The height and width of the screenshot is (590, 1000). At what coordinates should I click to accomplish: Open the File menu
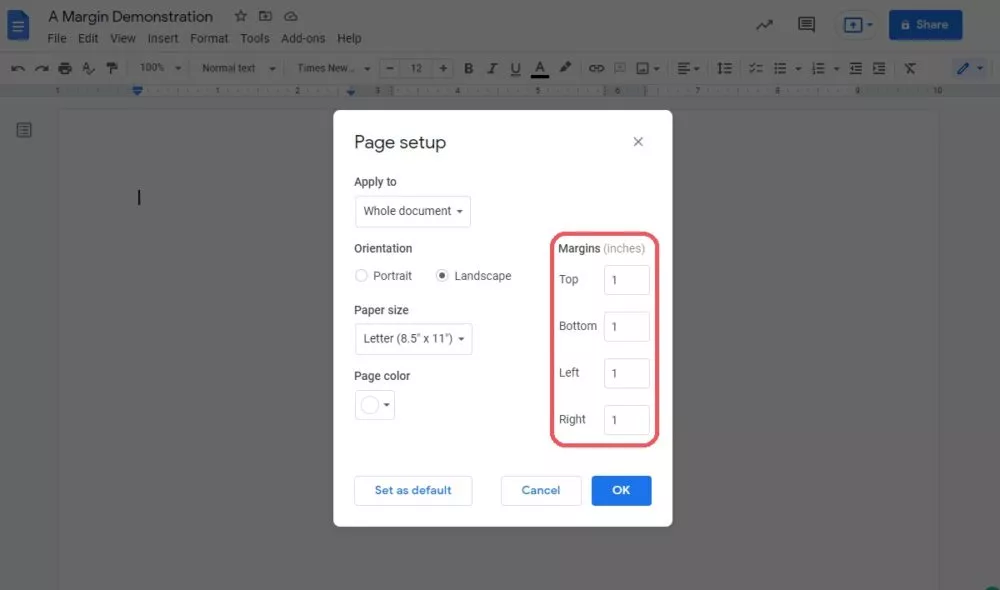(x=57, y=38)
